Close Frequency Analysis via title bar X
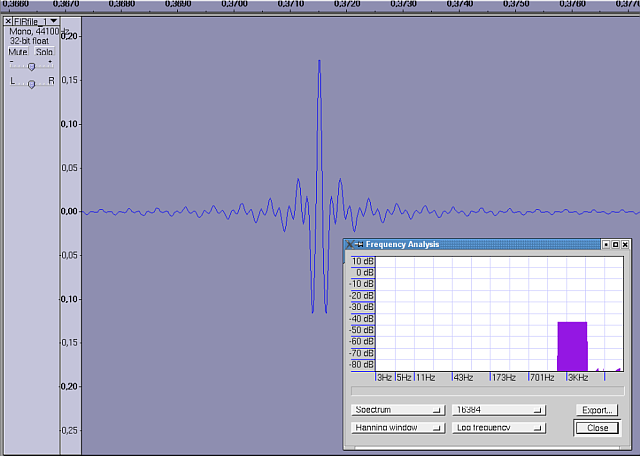 tap(626, 244)
